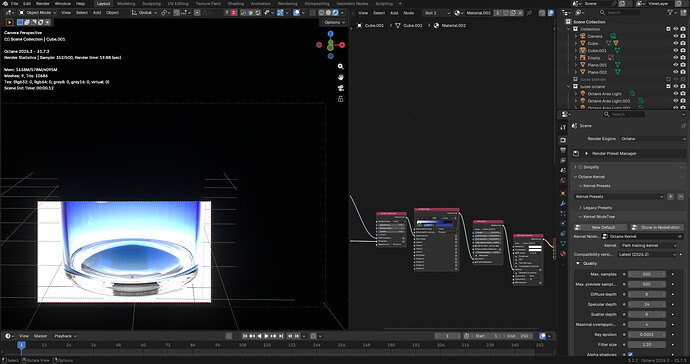Toggle Octane Area Light visibility eye
The image size is (690, 364).
tap(675, 94)
